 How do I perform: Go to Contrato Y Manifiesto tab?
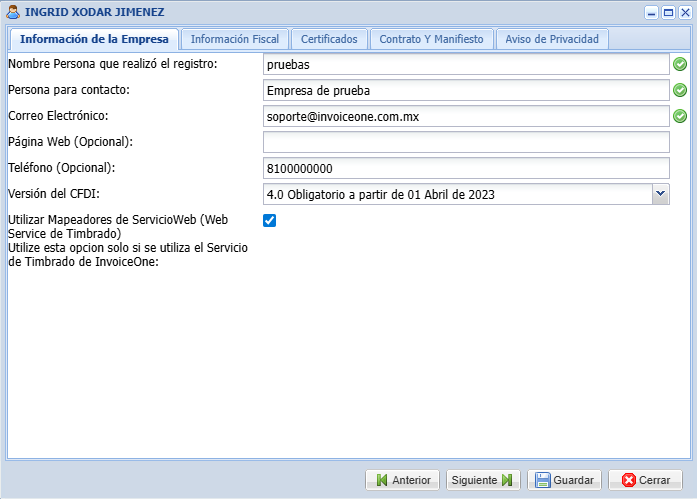coord(431,39)
